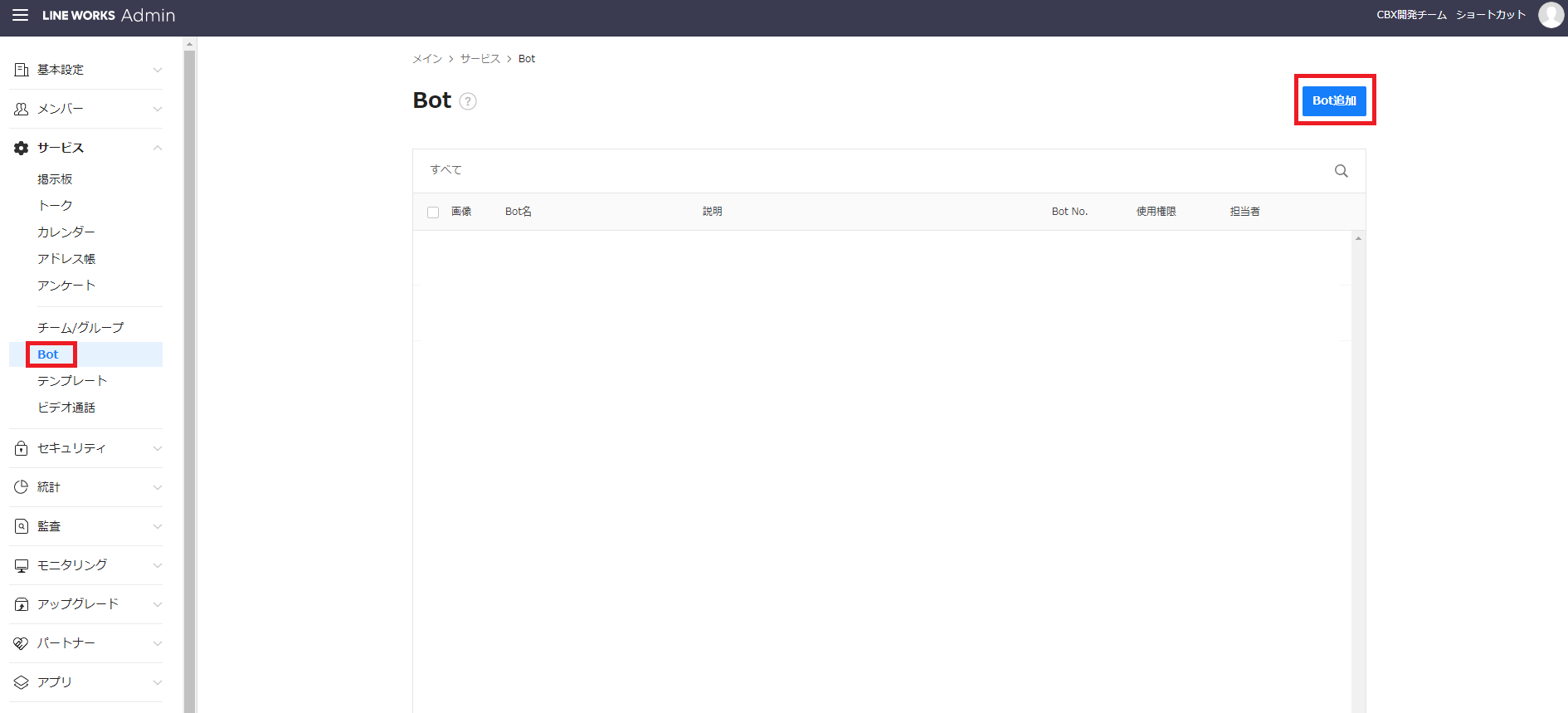Click the service gear icon
Image resolution: width=1568 pixels, height=713 pixels.
click(x=22, y=148)
